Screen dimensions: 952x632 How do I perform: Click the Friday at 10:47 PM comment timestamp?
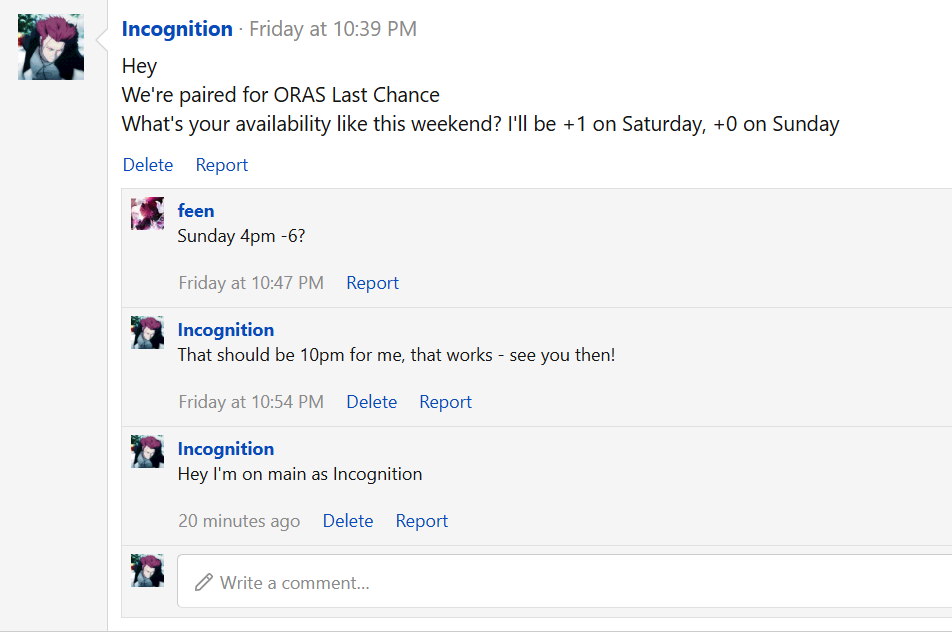251,283
